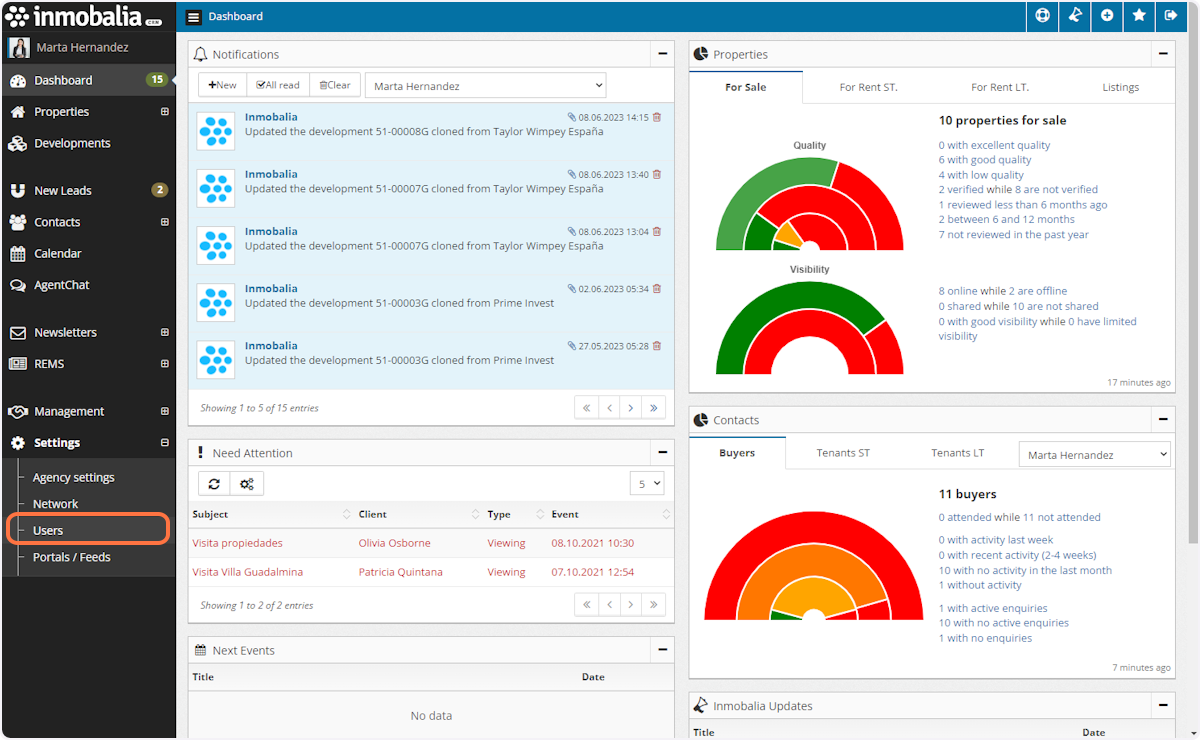
Task: Open Need Attention settings gears icon
Action: [246, 484]
